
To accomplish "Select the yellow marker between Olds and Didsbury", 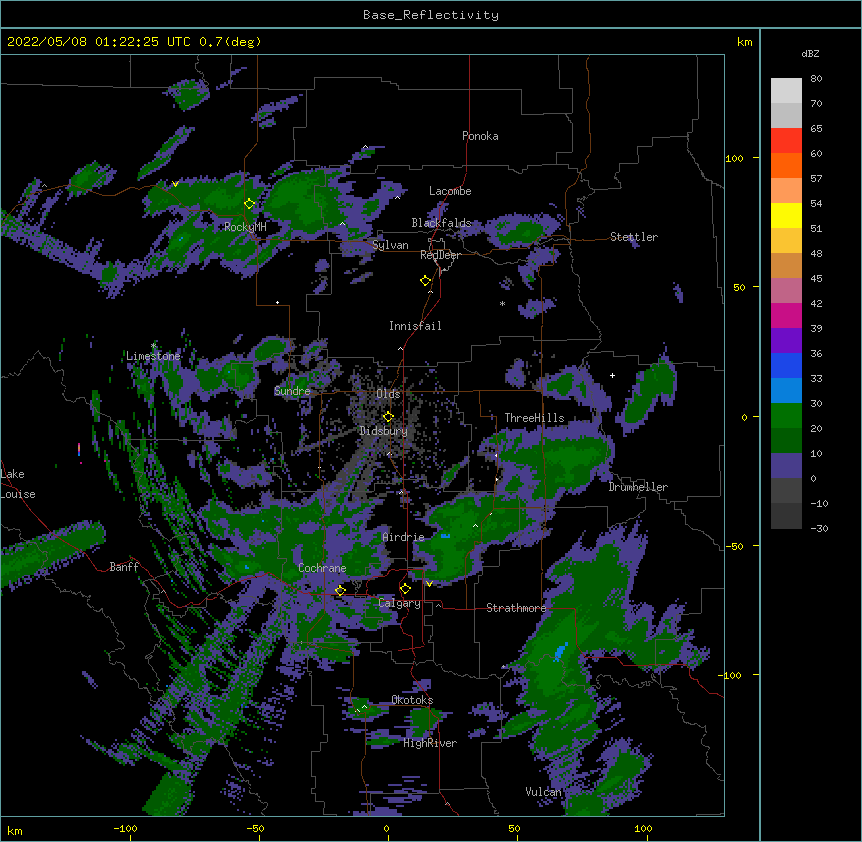I will pos(389,416).
